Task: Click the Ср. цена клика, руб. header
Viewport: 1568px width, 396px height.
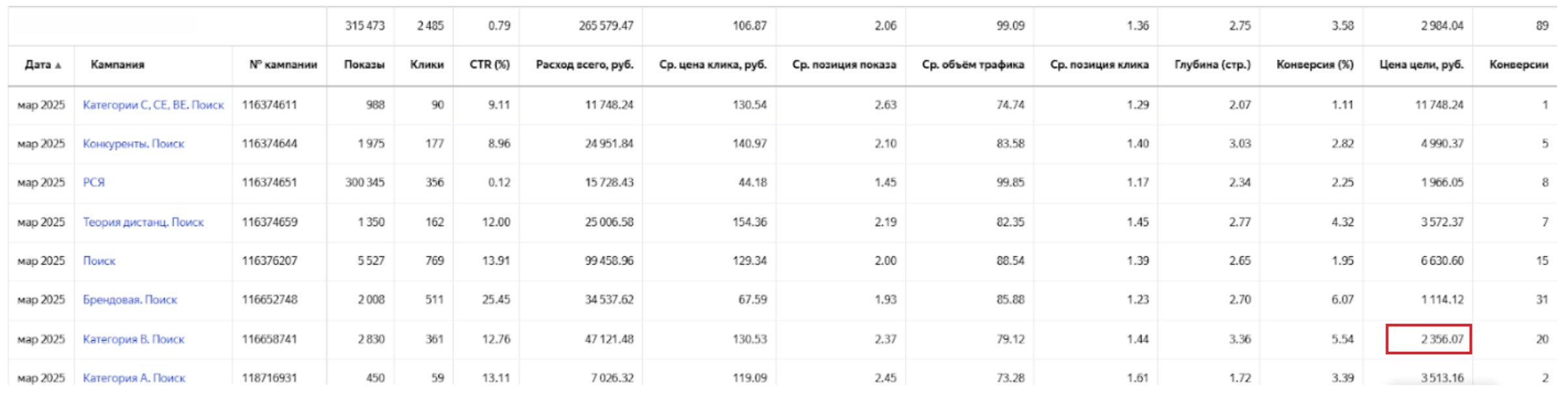Action: tap(713, 64)
